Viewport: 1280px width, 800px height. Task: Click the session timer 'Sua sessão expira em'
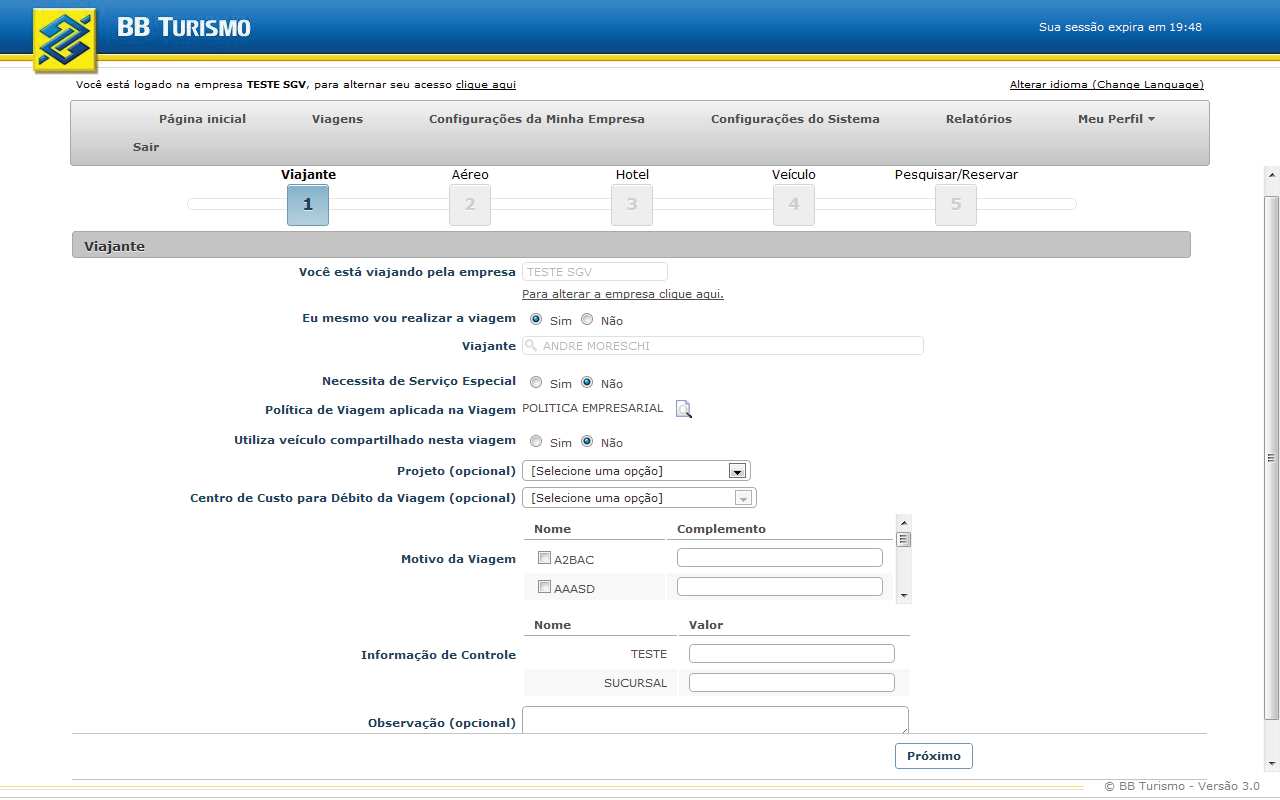point(1120,27)
